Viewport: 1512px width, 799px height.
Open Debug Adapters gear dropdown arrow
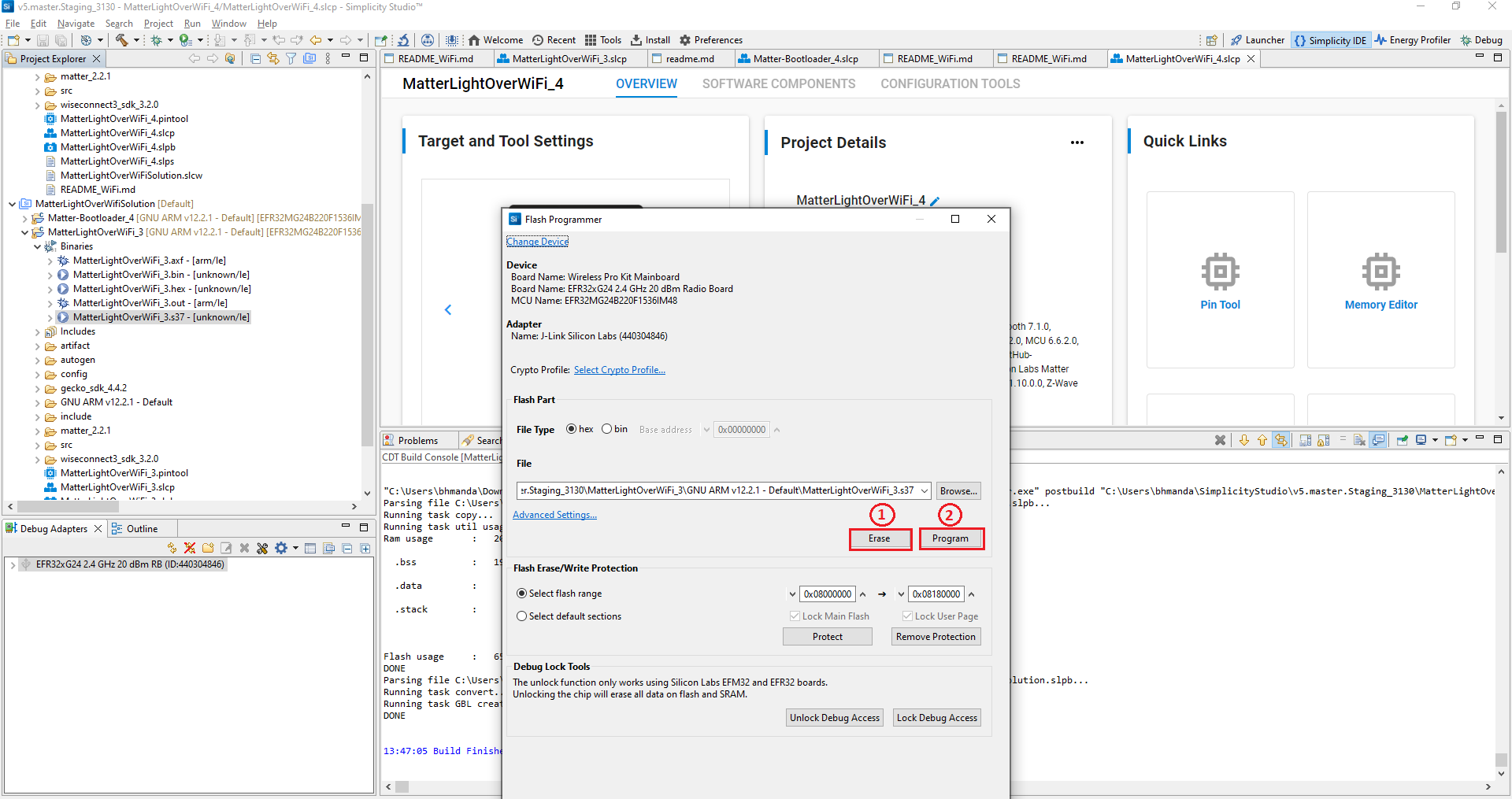pyautogui.click(x=295, y=548)
